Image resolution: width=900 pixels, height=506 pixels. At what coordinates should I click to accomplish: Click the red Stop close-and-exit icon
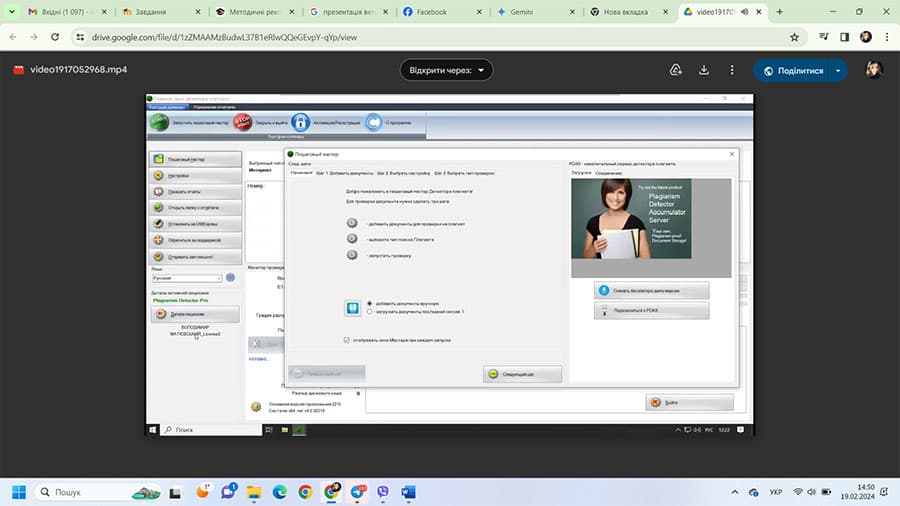tap(242, 122)
